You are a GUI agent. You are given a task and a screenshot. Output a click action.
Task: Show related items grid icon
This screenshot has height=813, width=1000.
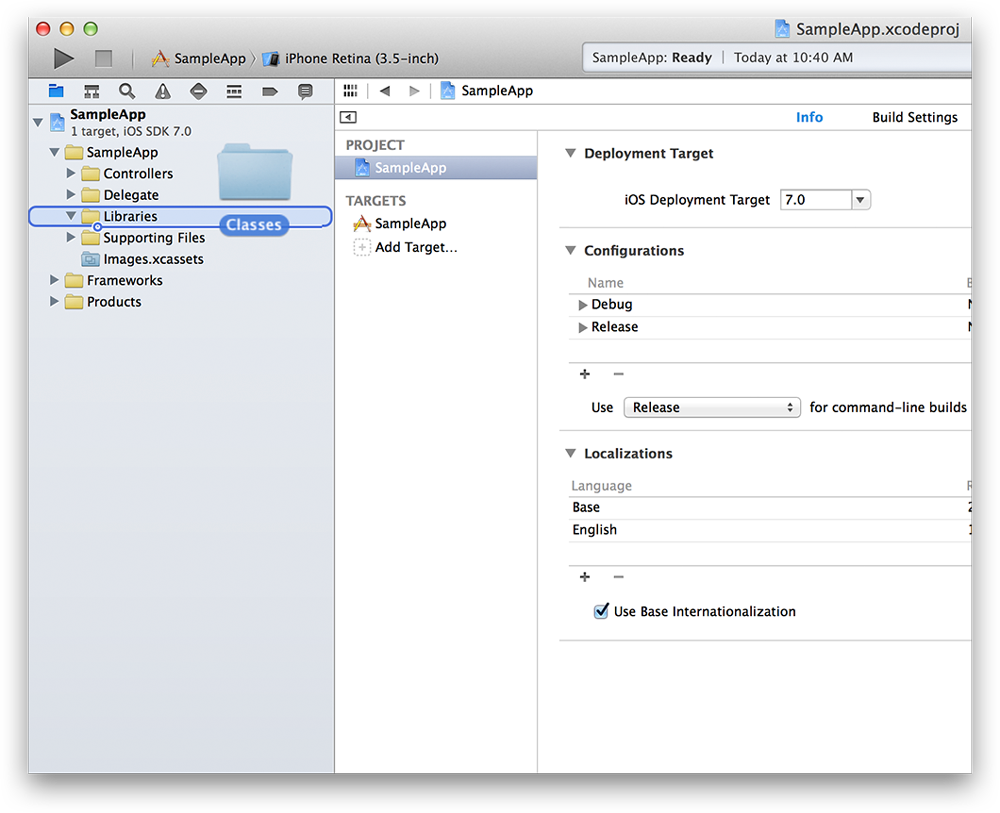350,91
